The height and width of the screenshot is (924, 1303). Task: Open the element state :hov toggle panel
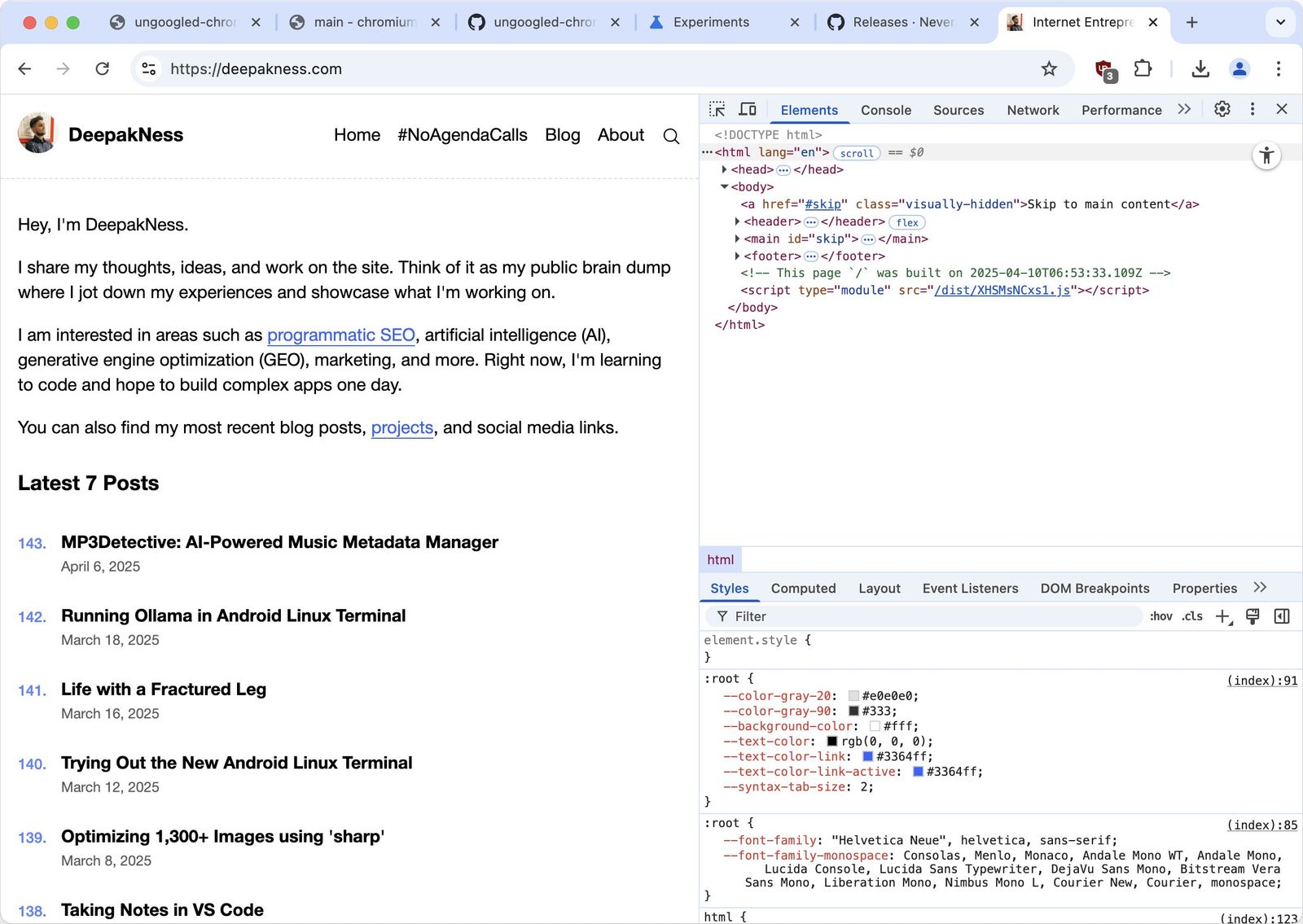[x=1160, y=616]
